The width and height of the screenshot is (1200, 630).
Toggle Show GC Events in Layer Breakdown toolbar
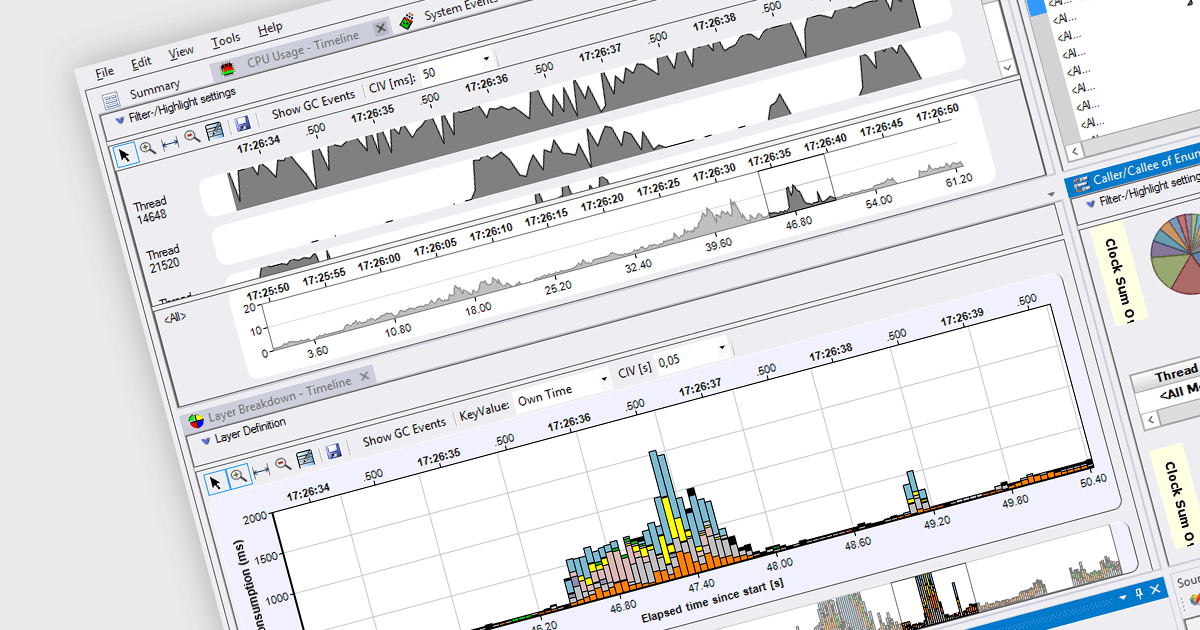404,432
